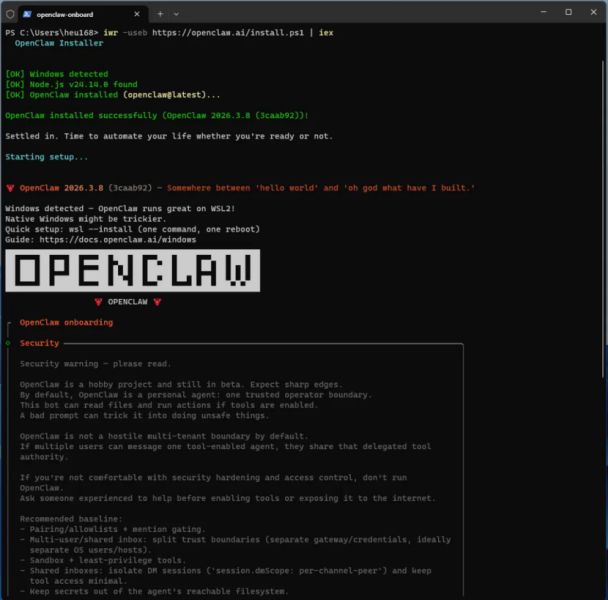Click 'OpenClaw installed successfully' line
Image resolution: width=608 pixels, height=600 pixels.
pos(157,116)
